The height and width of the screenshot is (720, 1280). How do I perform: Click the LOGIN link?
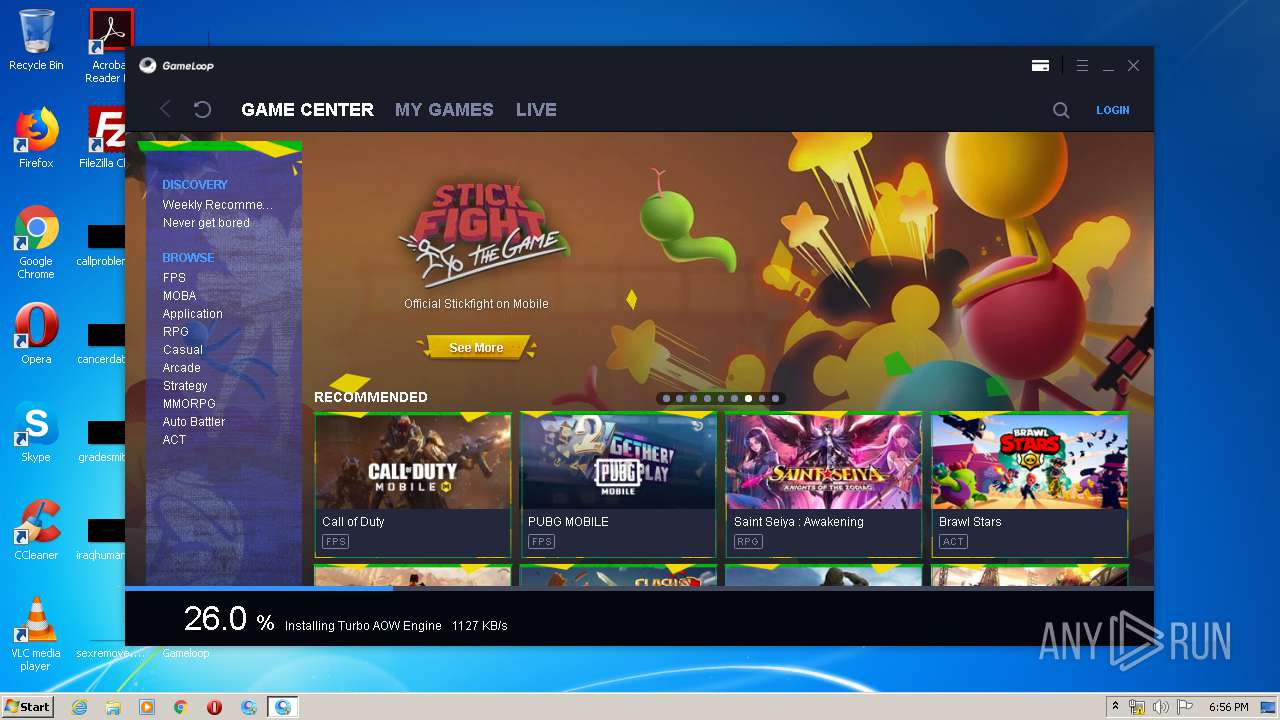pyautogui.click(x=1112, y=110)
